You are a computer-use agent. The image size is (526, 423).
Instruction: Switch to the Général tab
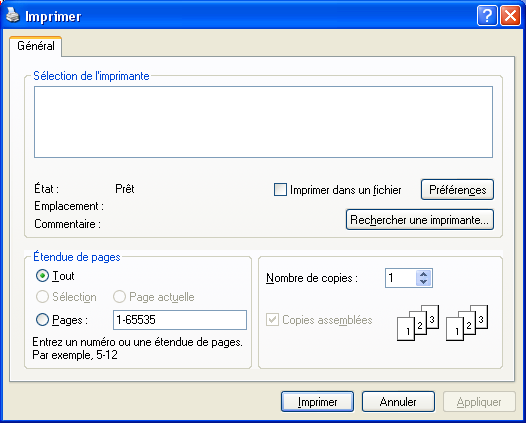click(x=36, y=46)
